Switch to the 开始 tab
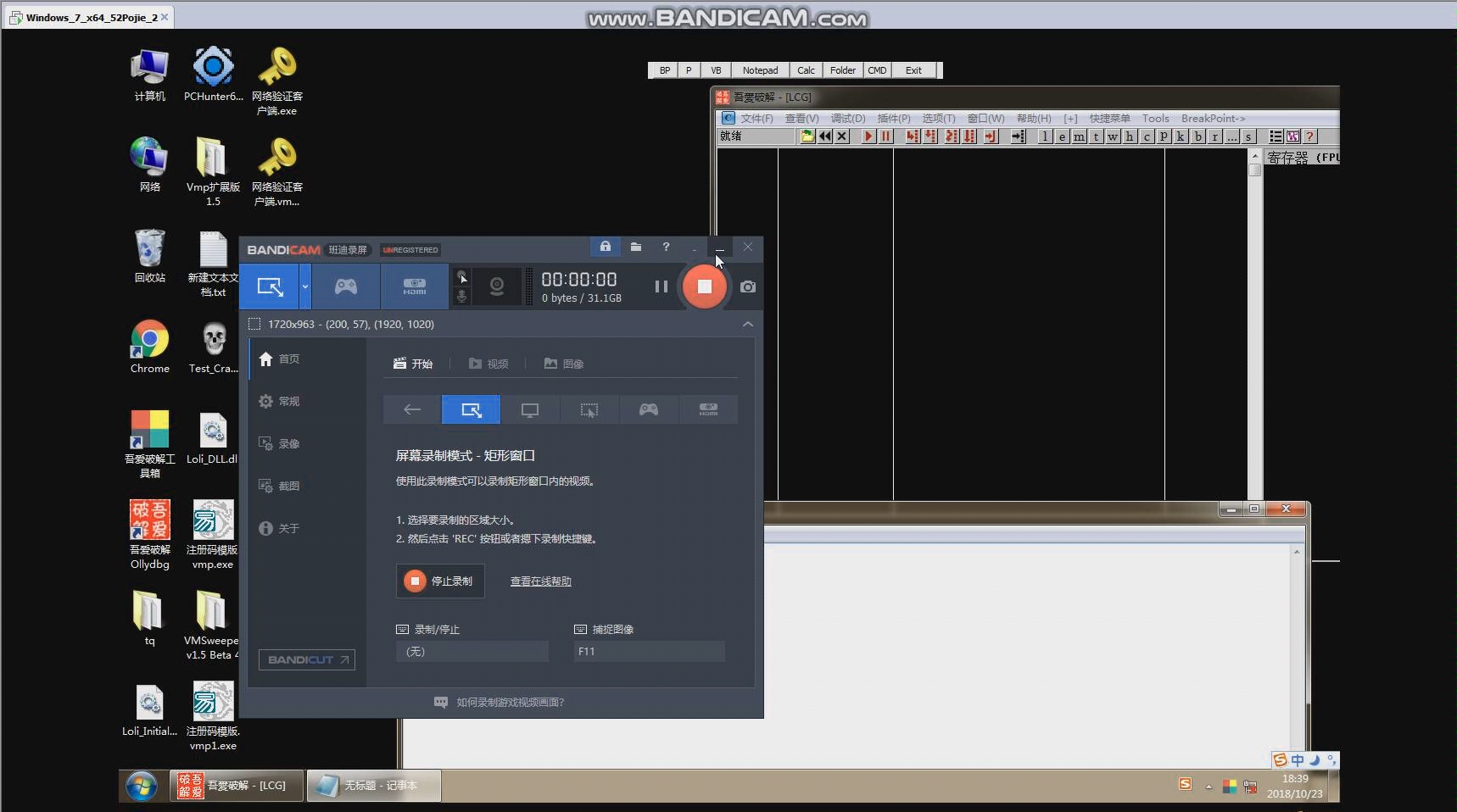This screenshot has height=812, width=1457. pos(413,364)
